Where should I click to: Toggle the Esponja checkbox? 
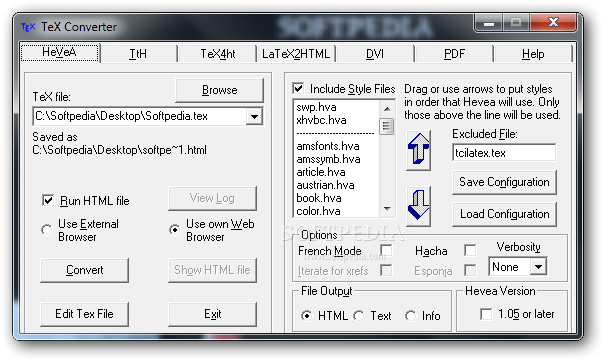pos(470,270)
